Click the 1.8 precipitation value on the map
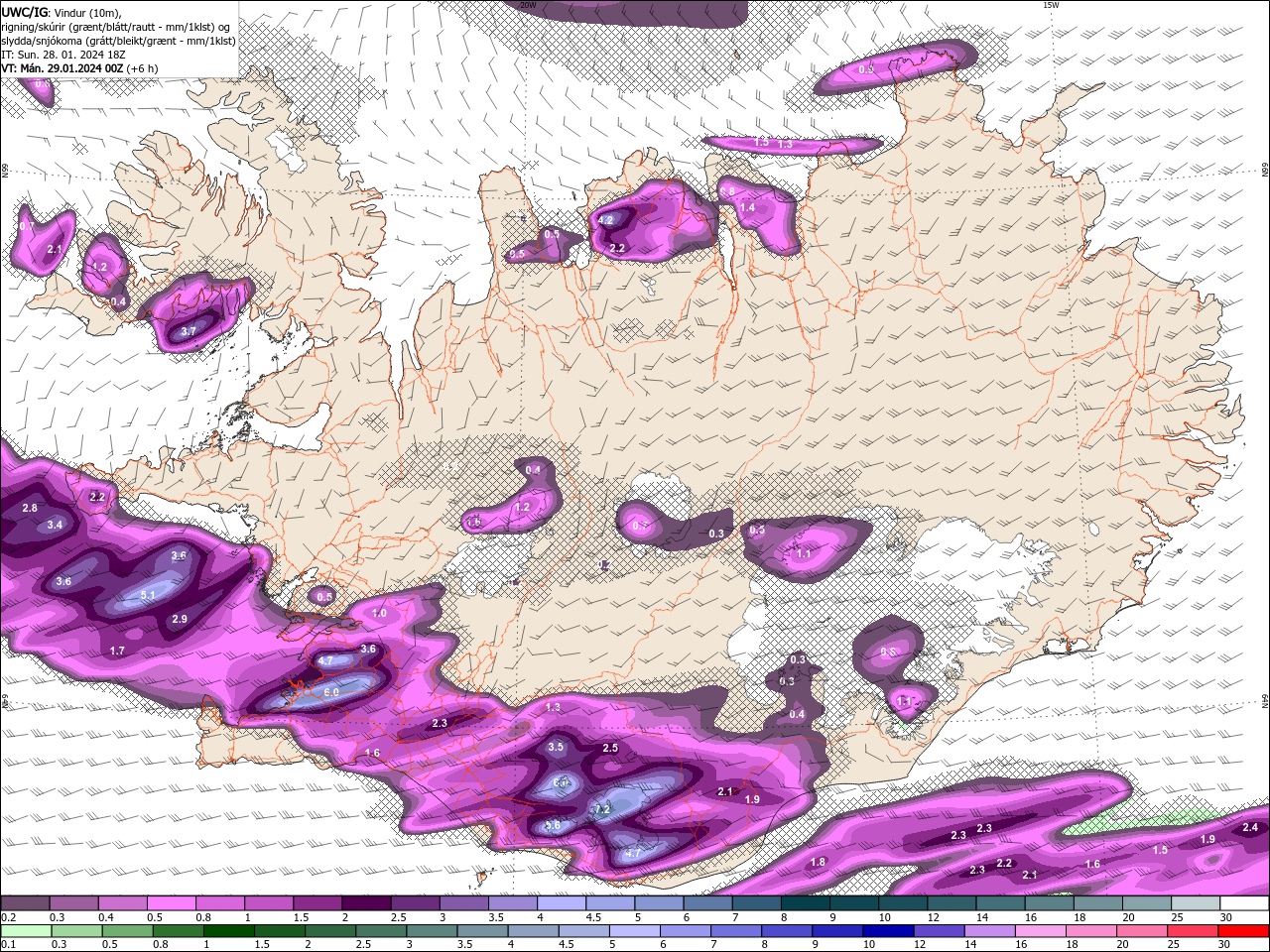Image resolution: width=1270 pixels, height=952 pixels. (818, 862)
